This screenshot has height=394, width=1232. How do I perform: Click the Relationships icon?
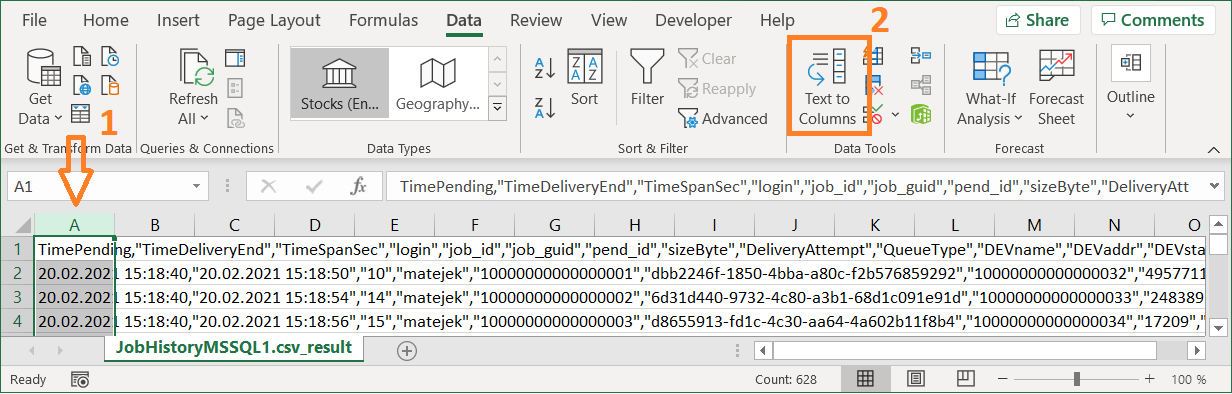point(921,84)
